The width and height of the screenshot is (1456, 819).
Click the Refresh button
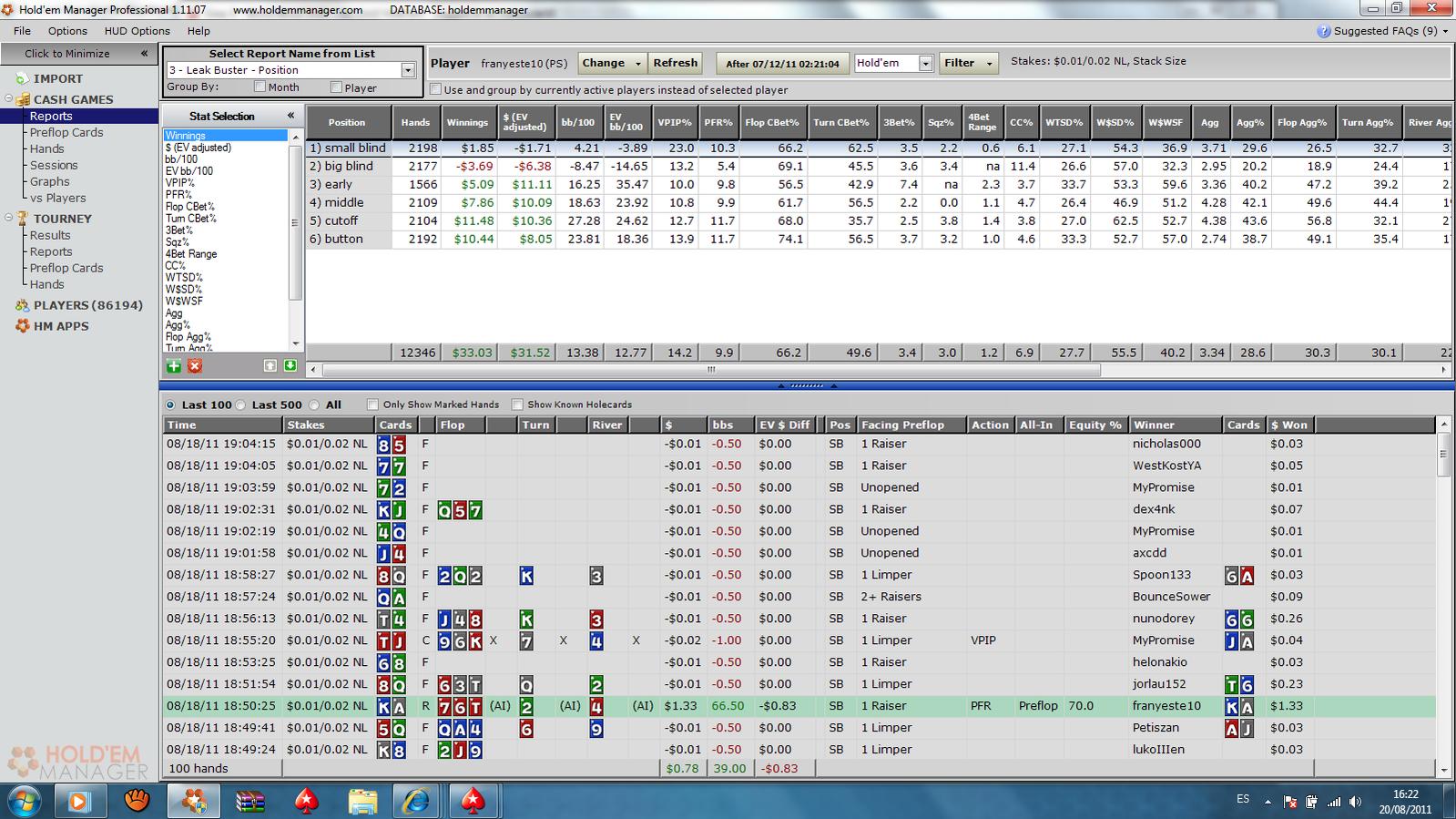(675, 63)
